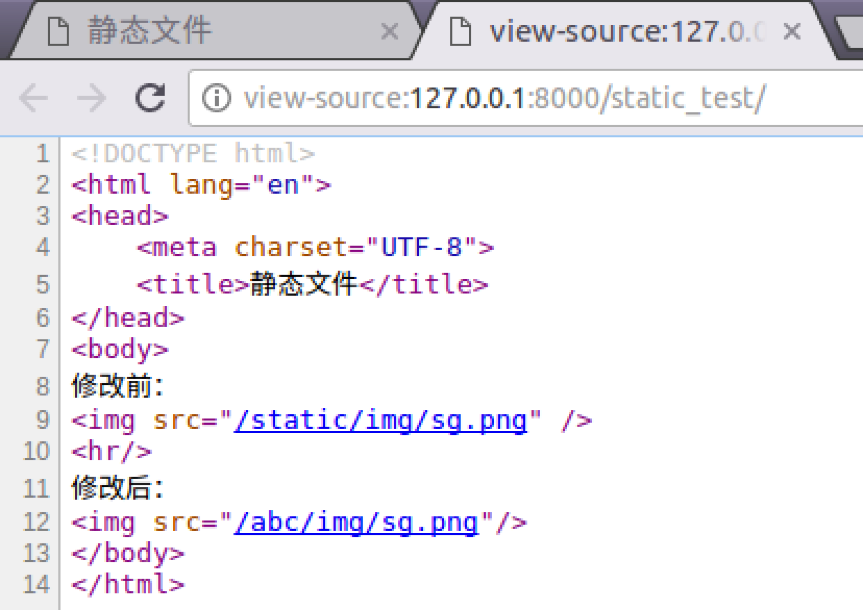This screenshot has height=610, width=863.
Task: Close the view-source tab
Action: click(792, 32)
